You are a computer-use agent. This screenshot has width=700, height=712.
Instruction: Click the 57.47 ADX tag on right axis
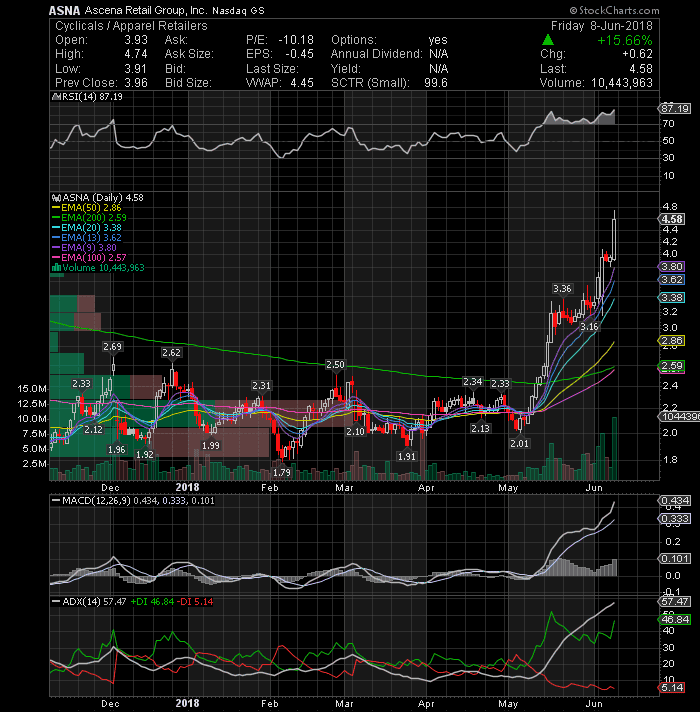coord(675,602)
